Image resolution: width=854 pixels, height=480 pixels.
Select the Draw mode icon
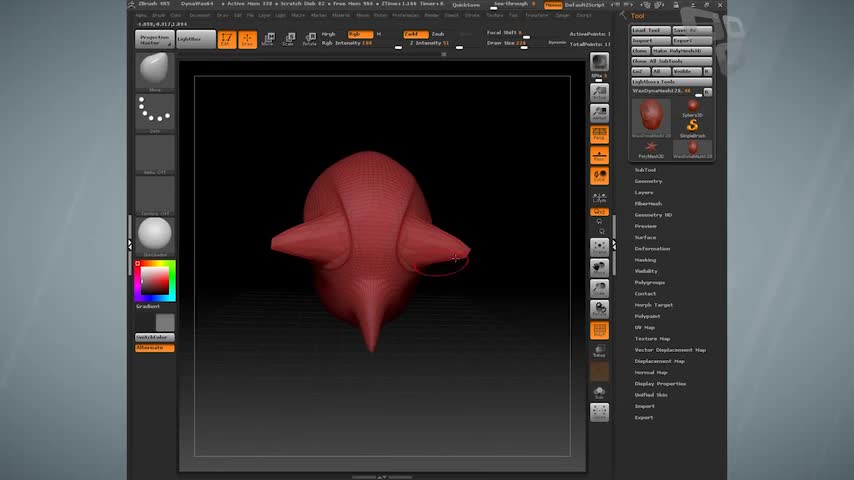pyautogui.click(x=246, y=40)
